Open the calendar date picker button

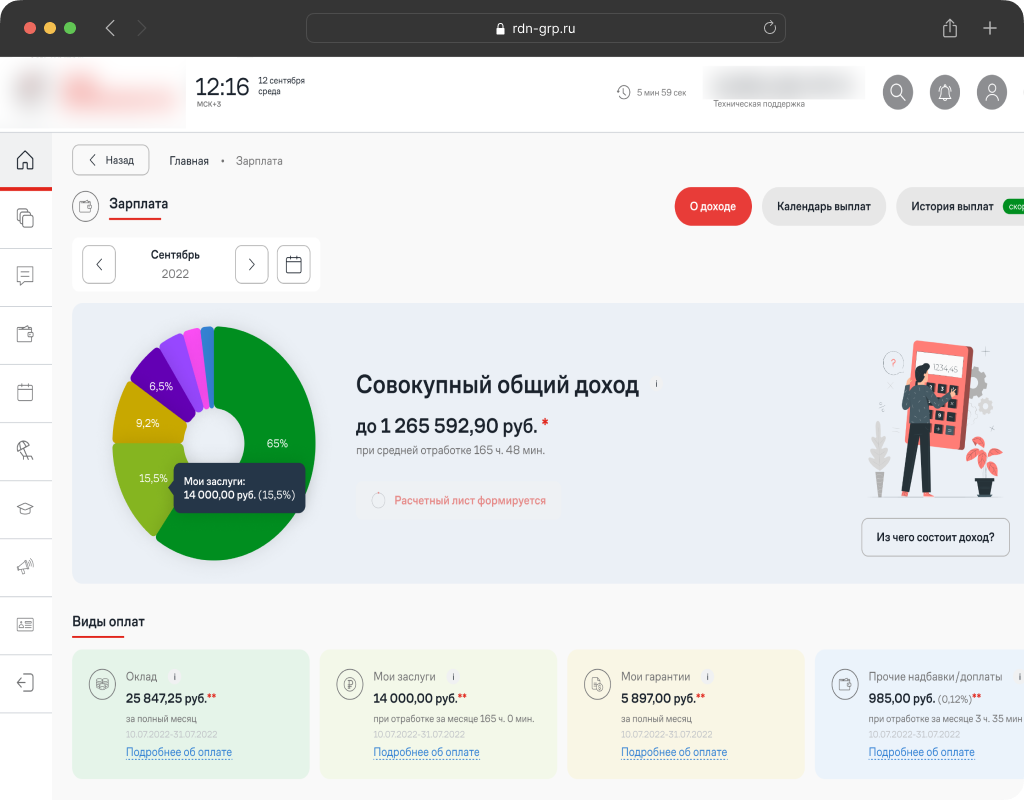pyautogui.click(x=294, y=265)
